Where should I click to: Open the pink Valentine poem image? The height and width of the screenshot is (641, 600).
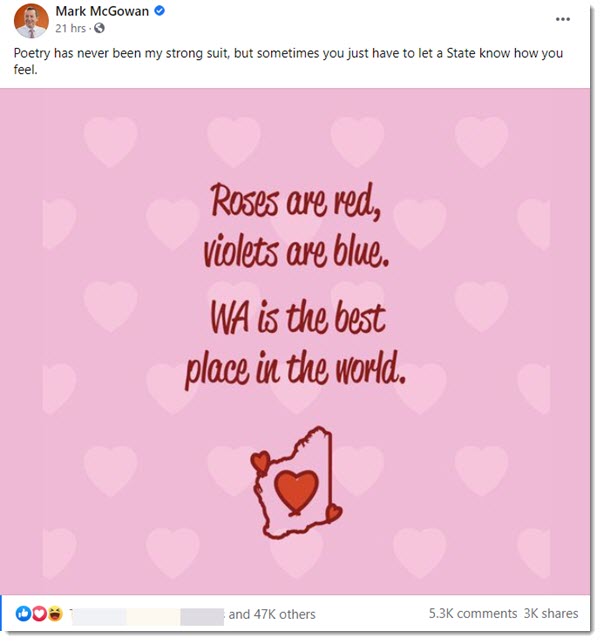click(x=295, y=341)
